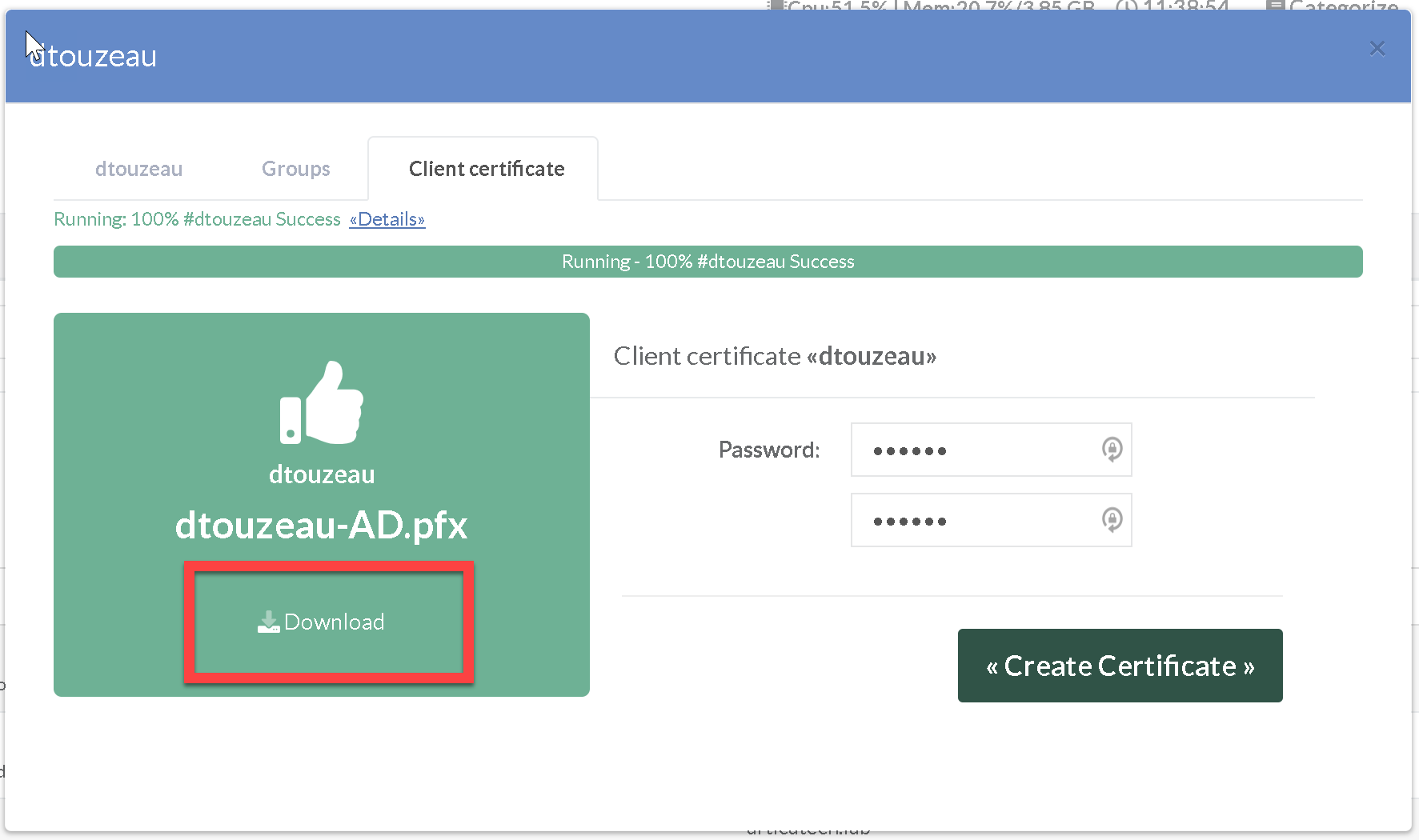Viewport: 1419px width, 840px height.
Task: Click the dtouzeau title in the blue header
Action: tap(93, 56)
